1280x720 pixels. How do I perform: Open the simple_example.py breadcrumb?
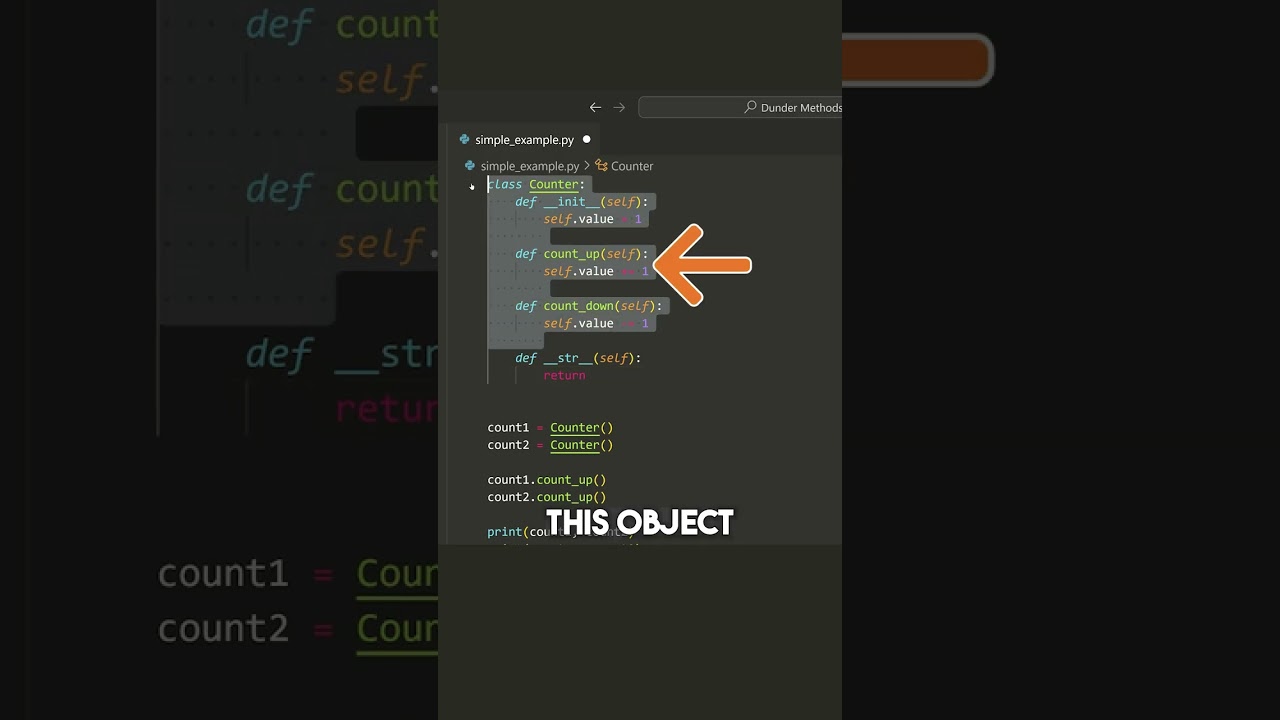[529, 166]
